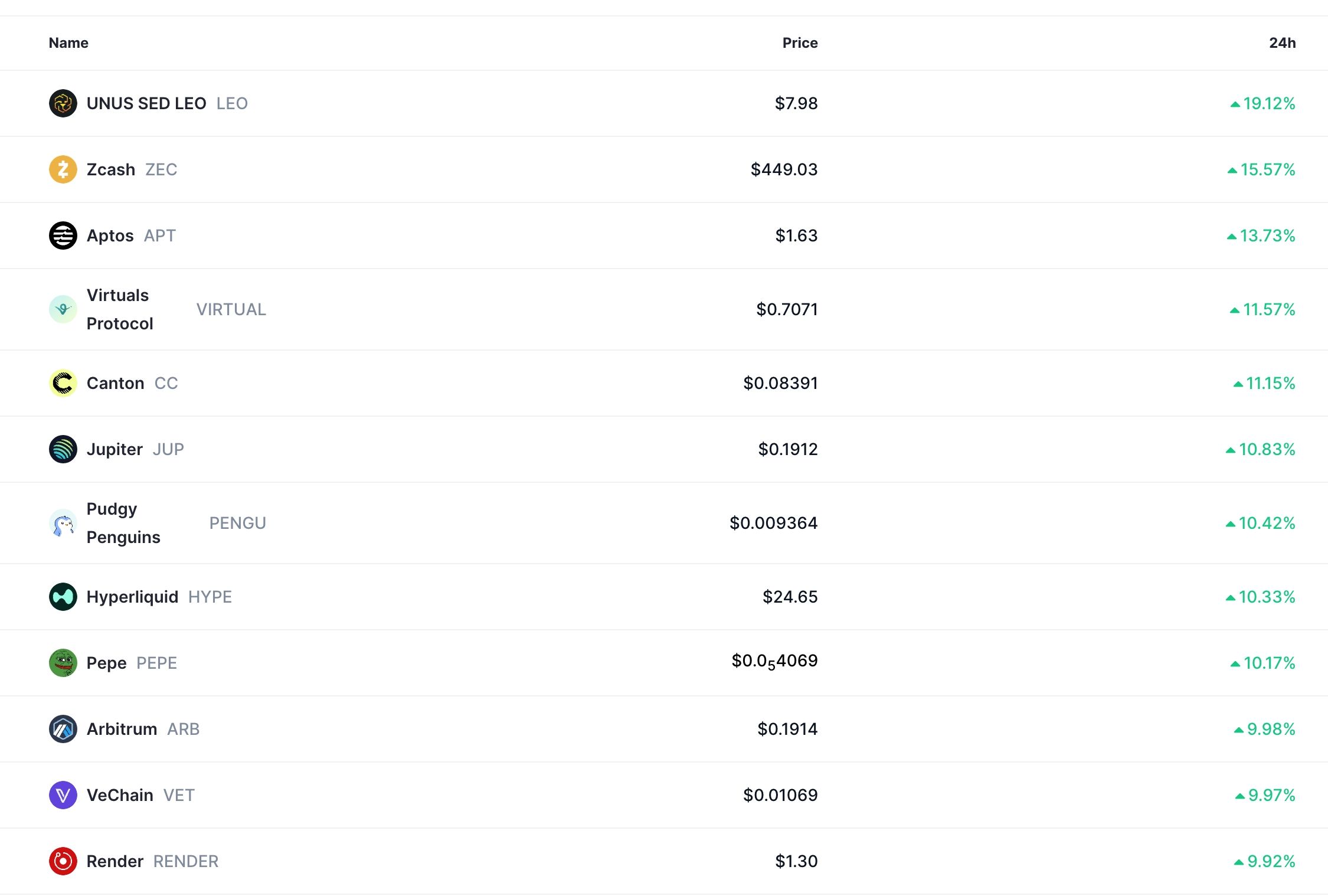Click the Pudgy Penguins penguin icon
The width and height of the screenshot is (1328, 896).
[63, 523]
